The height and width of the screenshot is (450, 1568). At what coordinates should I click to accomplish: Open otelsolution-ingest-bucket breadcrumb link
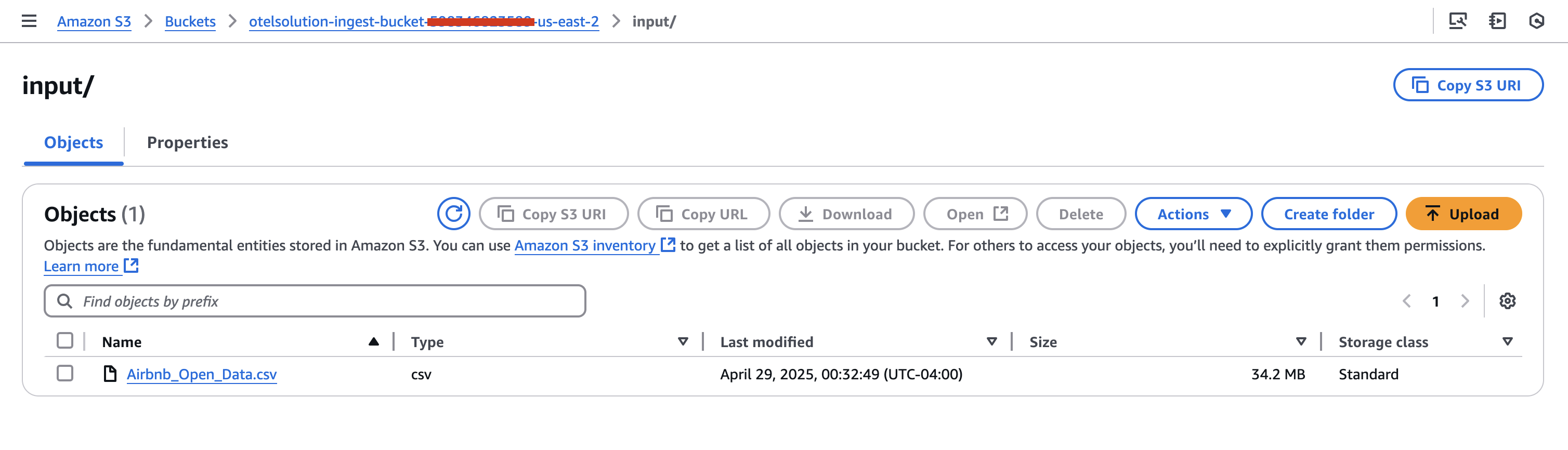(424, 21)
